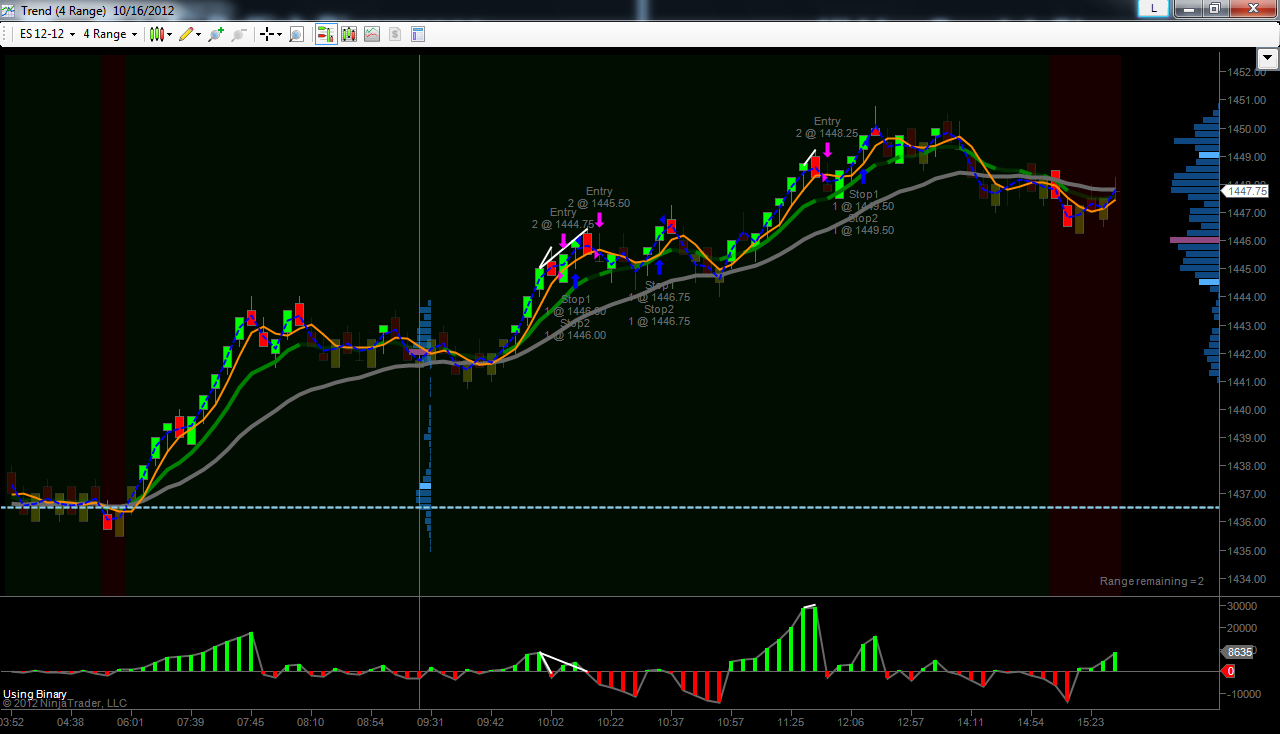
Task: Expand the ES 12-12 instrument dropdown arrow
Action: (72, 35)
